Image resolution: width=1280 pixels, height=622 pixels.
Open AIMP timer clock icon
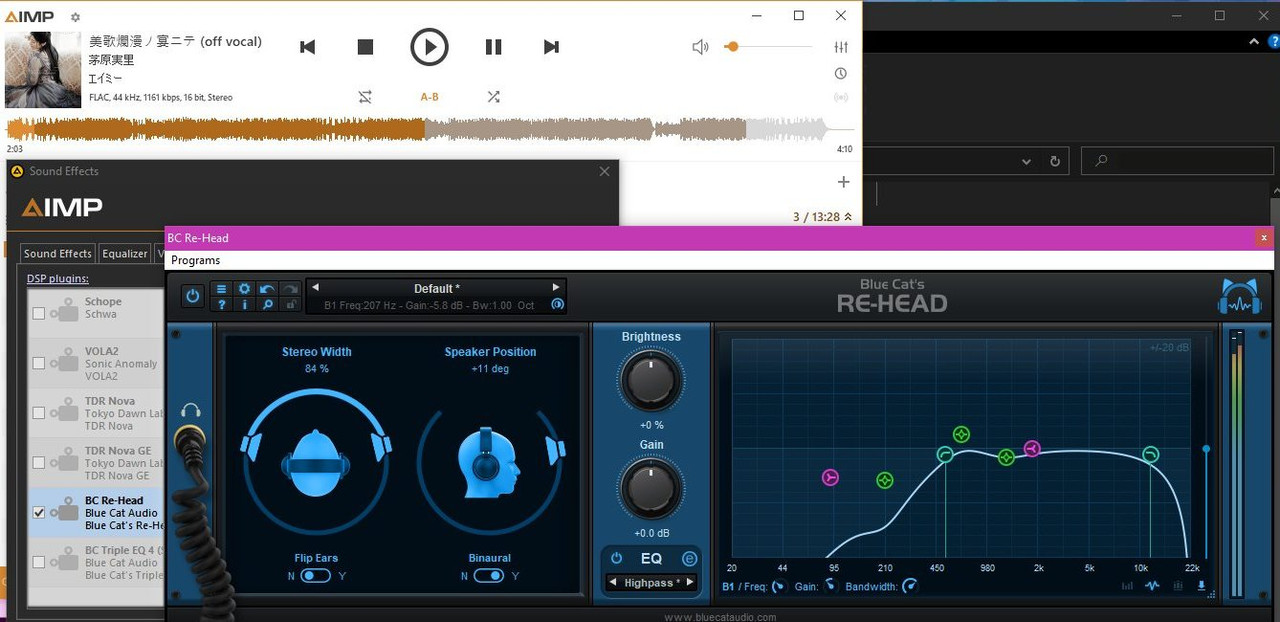coord(841,74)
